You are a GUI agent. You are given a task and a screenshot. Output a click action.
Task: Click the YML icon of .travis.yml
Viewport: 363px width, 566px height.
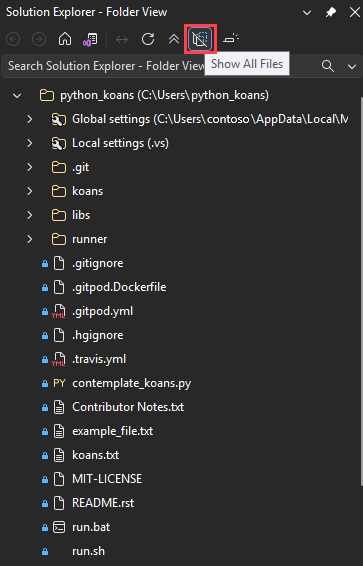59,359
